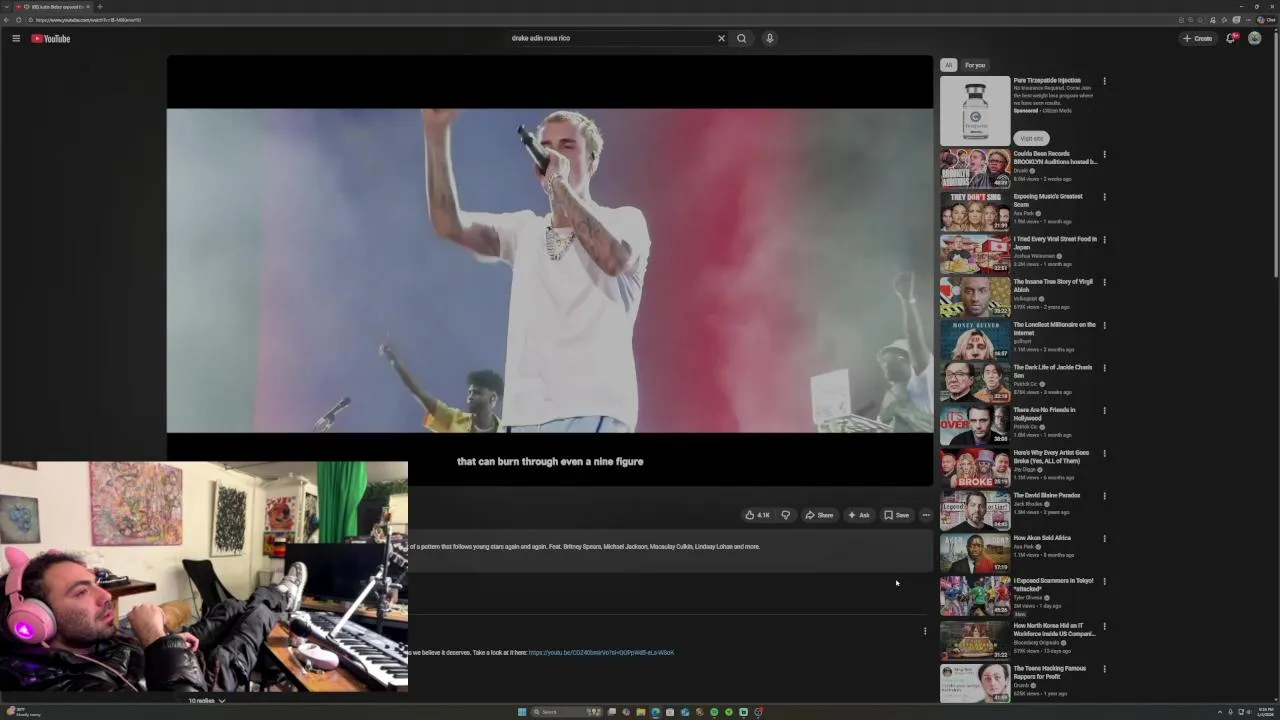Open options for the Jackie Chan's Son video
Image resolution: width=1280 pixels, height=720 pixels.
point(1104,368)
